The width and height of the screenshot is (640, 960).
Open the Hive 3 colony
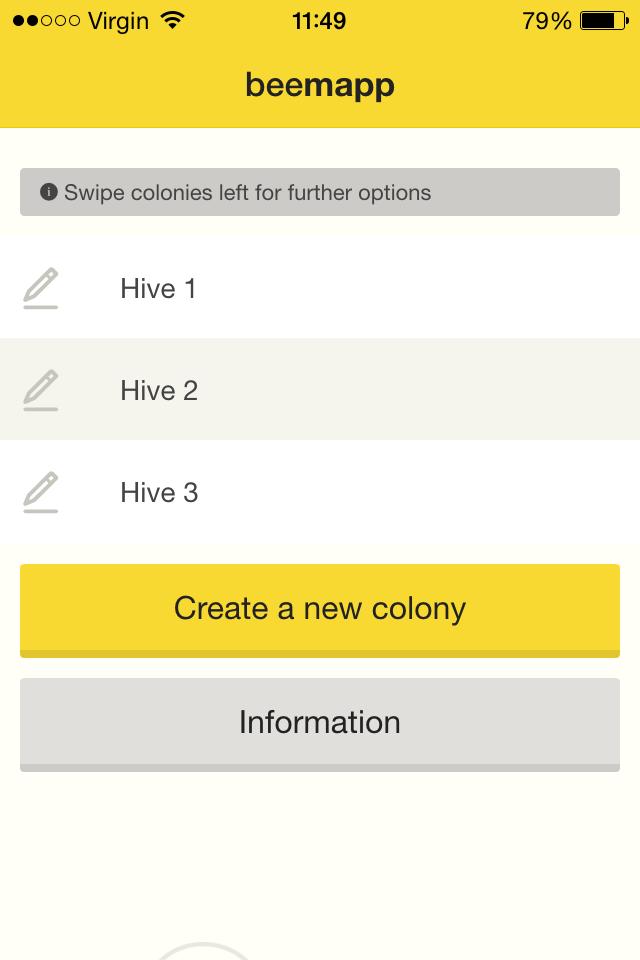[159, 493]
